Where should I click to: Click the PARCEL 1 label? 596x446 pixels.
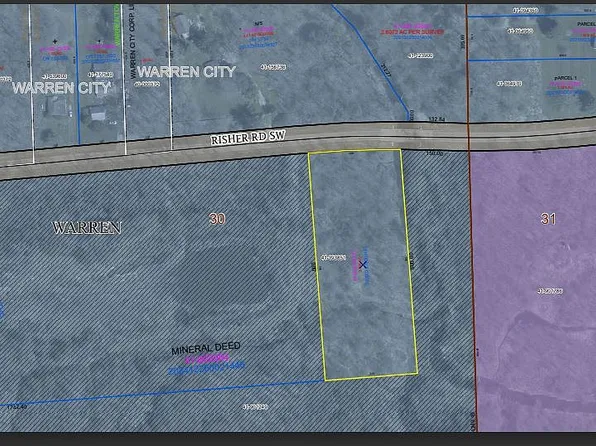[x=566, y=78]
